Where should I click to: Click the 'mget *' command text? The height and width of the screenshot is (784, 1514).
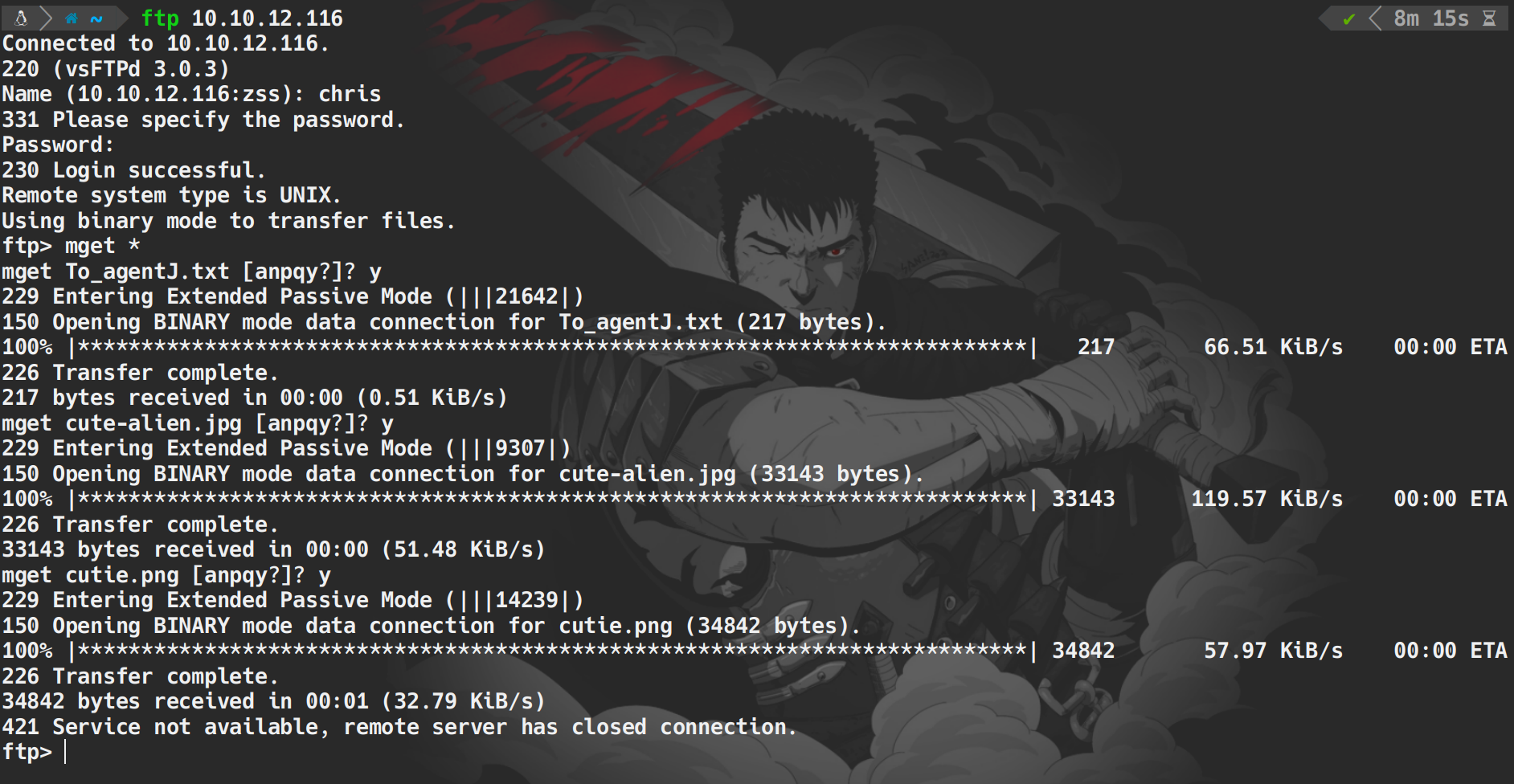coord(102,246)
